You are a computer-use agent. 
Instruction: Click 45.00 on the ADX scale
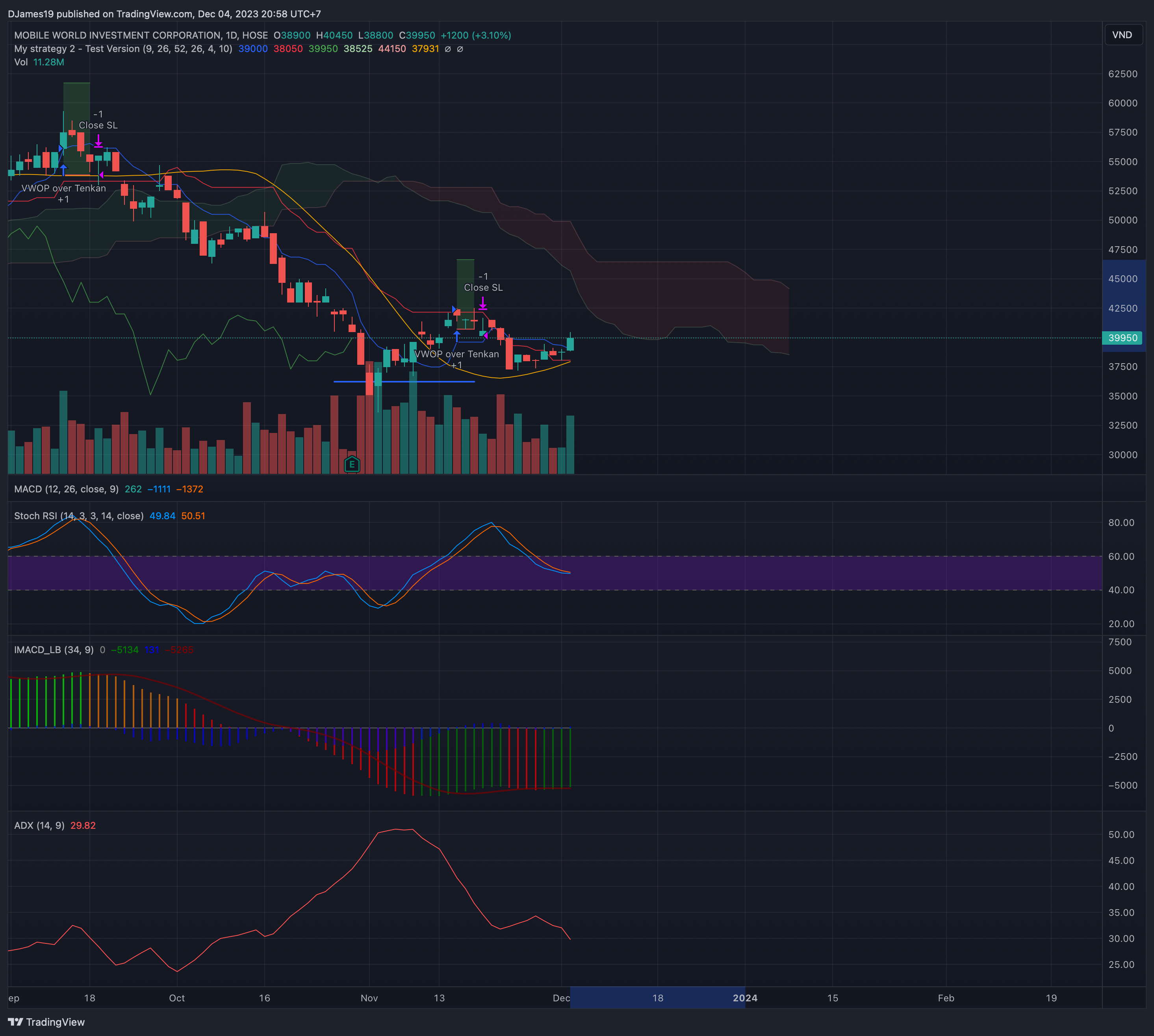click(x=1121, y=861)
